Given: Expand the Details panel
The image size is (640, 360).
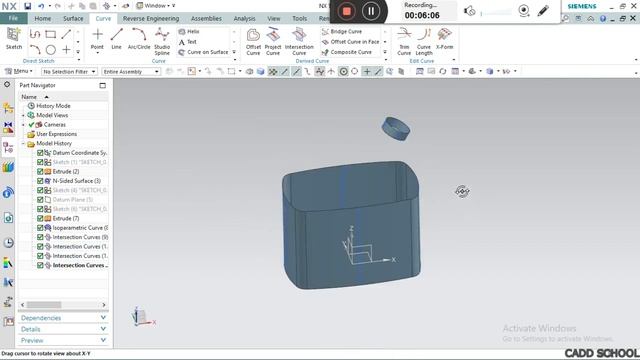Looking at the screenshot, I should tap(63, 329).
